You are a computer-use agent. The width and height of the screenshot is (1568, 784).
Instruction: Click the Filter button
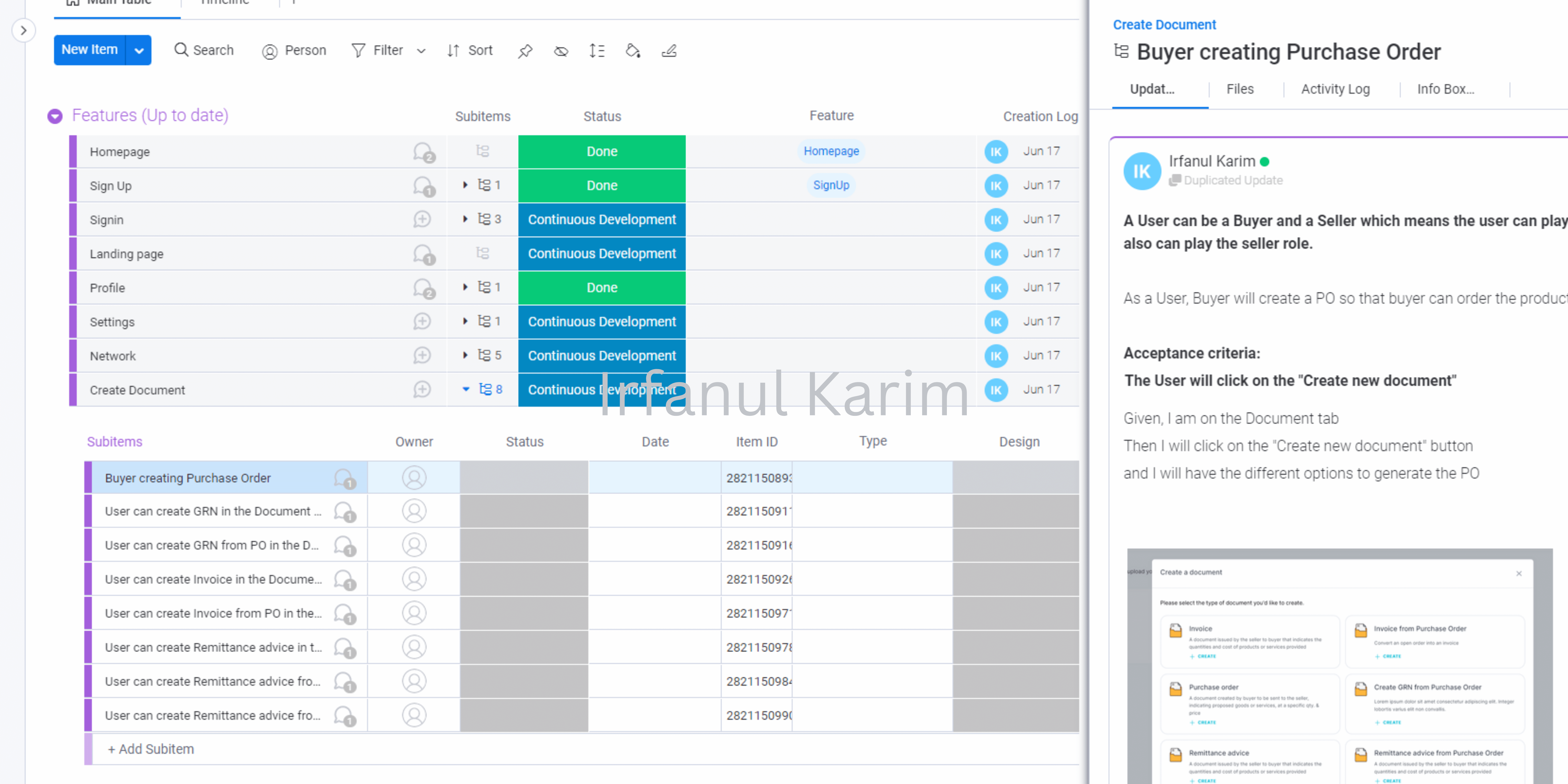click(x=377, y=51)
